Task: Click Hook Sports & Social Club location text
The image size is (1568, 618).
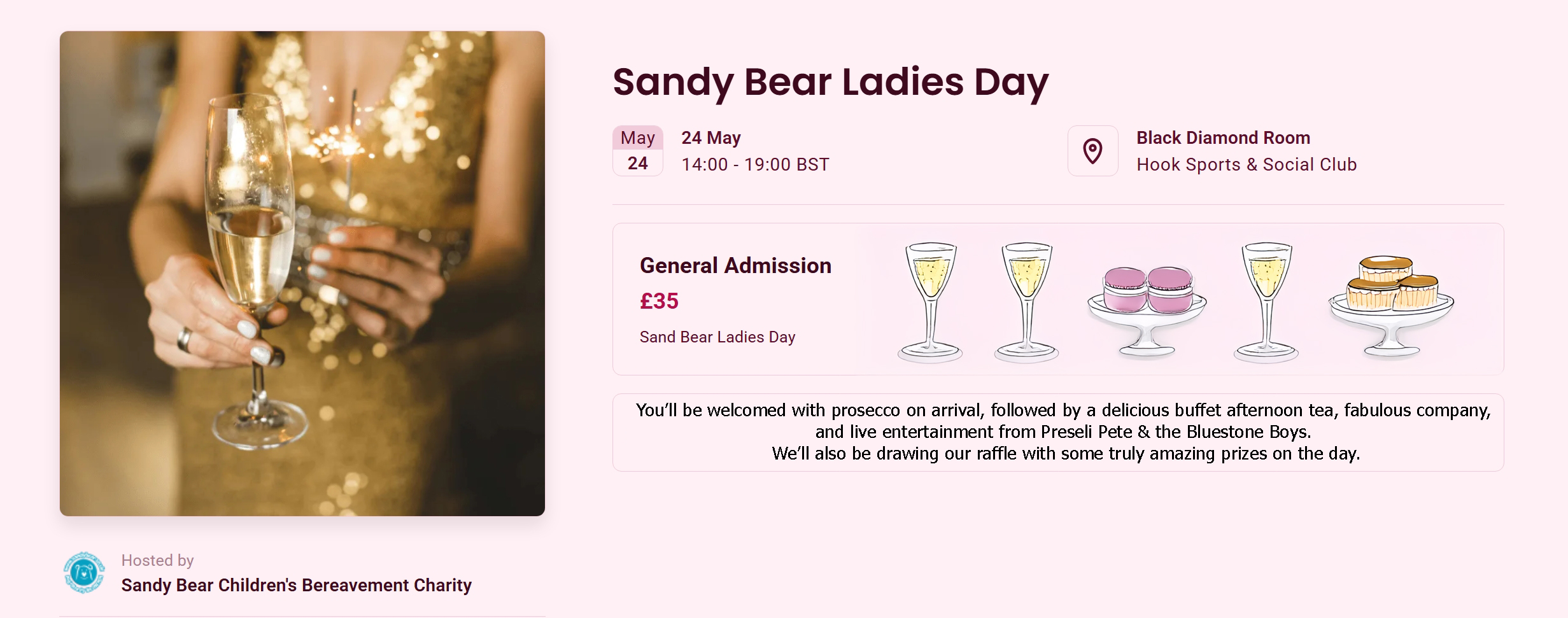Action: pos(1247,164)
